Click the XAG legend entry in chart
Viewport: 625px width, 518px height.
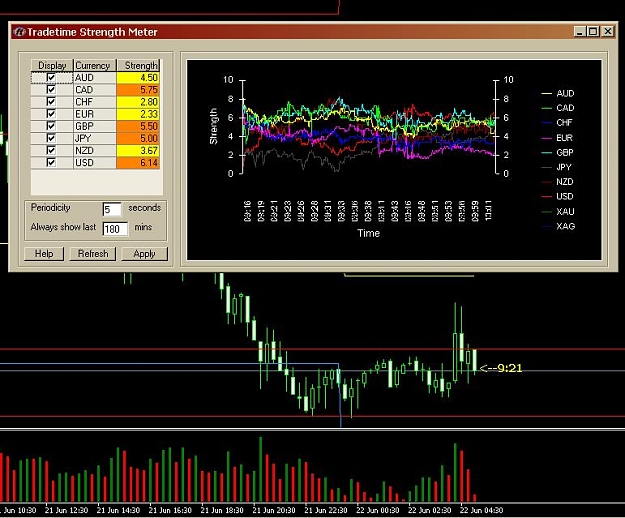[x=558, y=226]
